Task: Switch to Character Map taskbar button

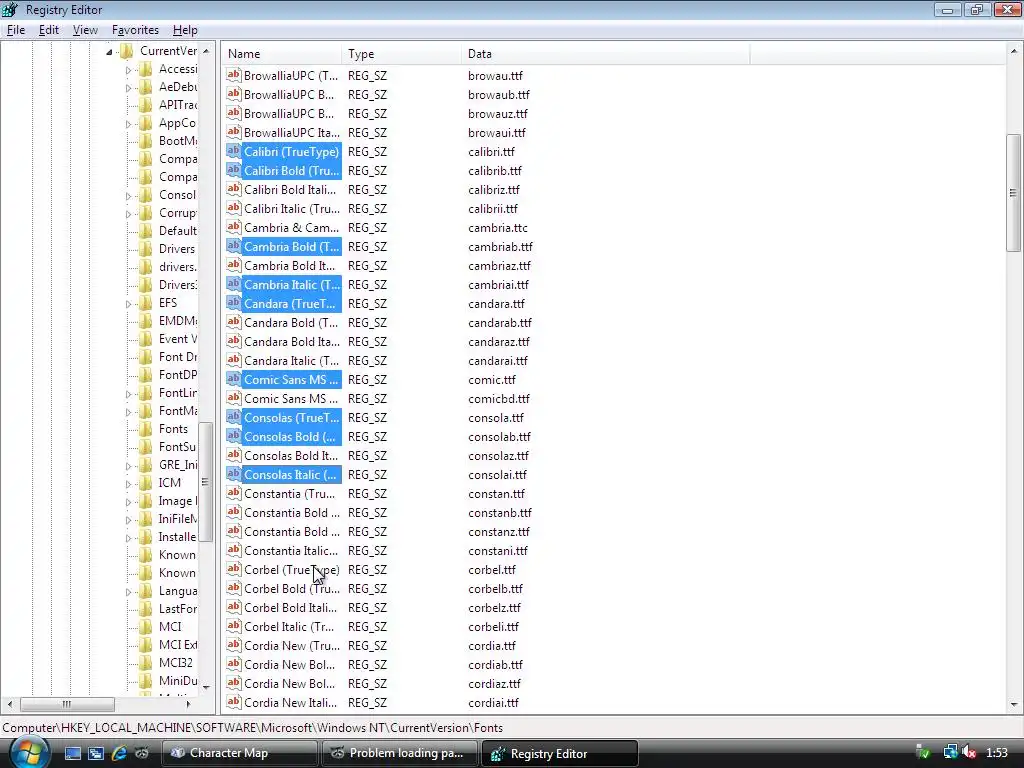Action: click(x=240, y=753)
